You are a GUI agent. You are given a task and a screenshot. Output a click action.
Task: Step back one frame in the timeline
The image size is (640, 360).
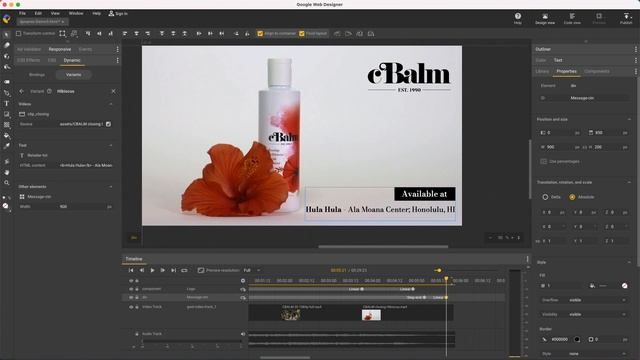[142, 270]
